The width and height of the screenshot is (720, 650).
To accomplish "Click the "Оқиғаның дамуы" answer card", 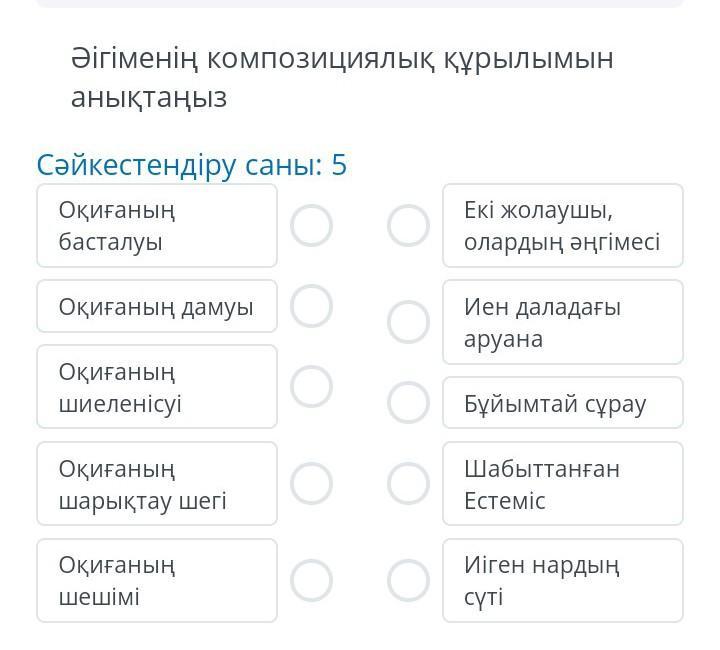I will click(x=157, y=306).
